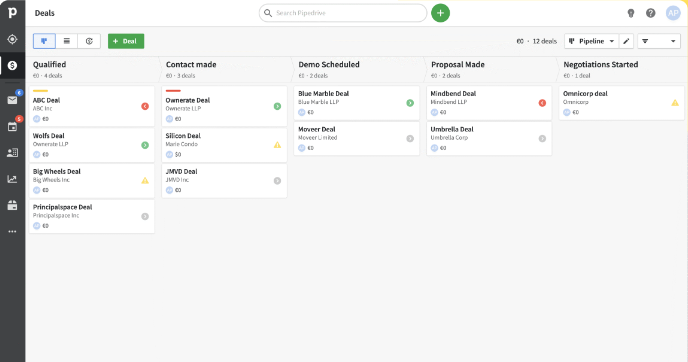This screenshot has width=688, height=362.
Task: Click Marie Condo contact on Silicon Deal
Action: point(182,144)
